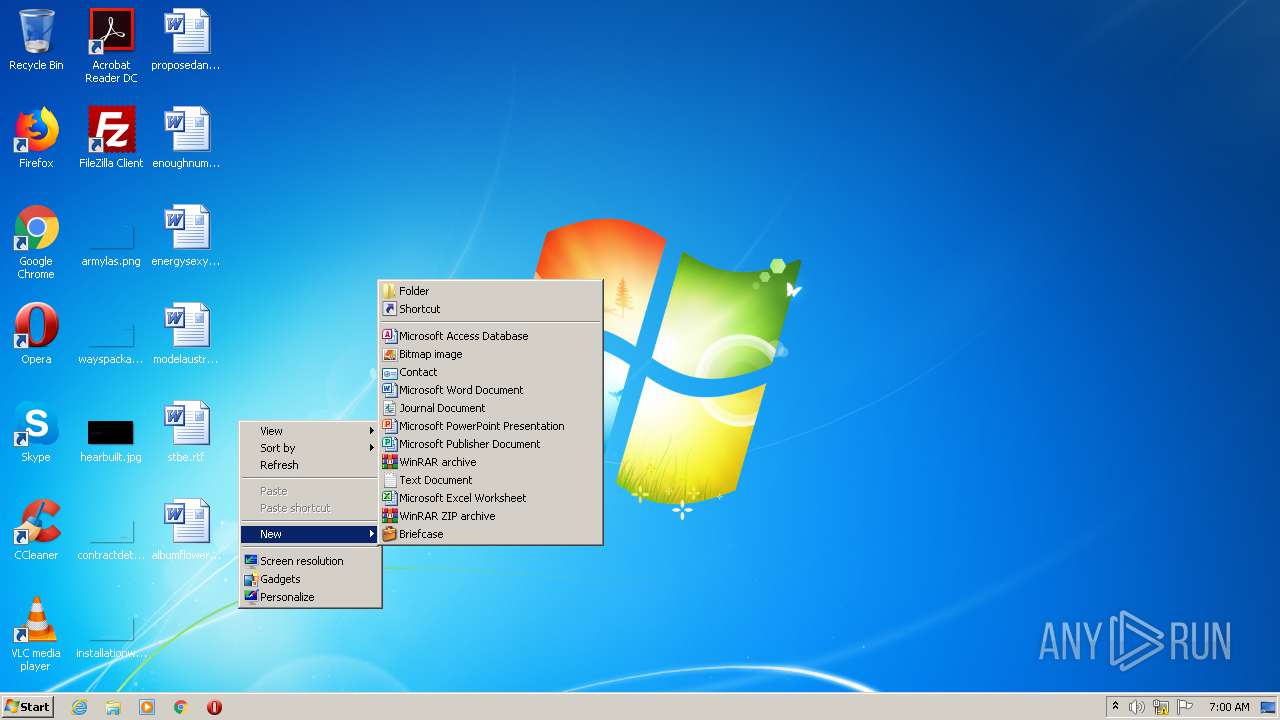
Task: Open Gadgets from the context menu
Action: coord(310,579)
